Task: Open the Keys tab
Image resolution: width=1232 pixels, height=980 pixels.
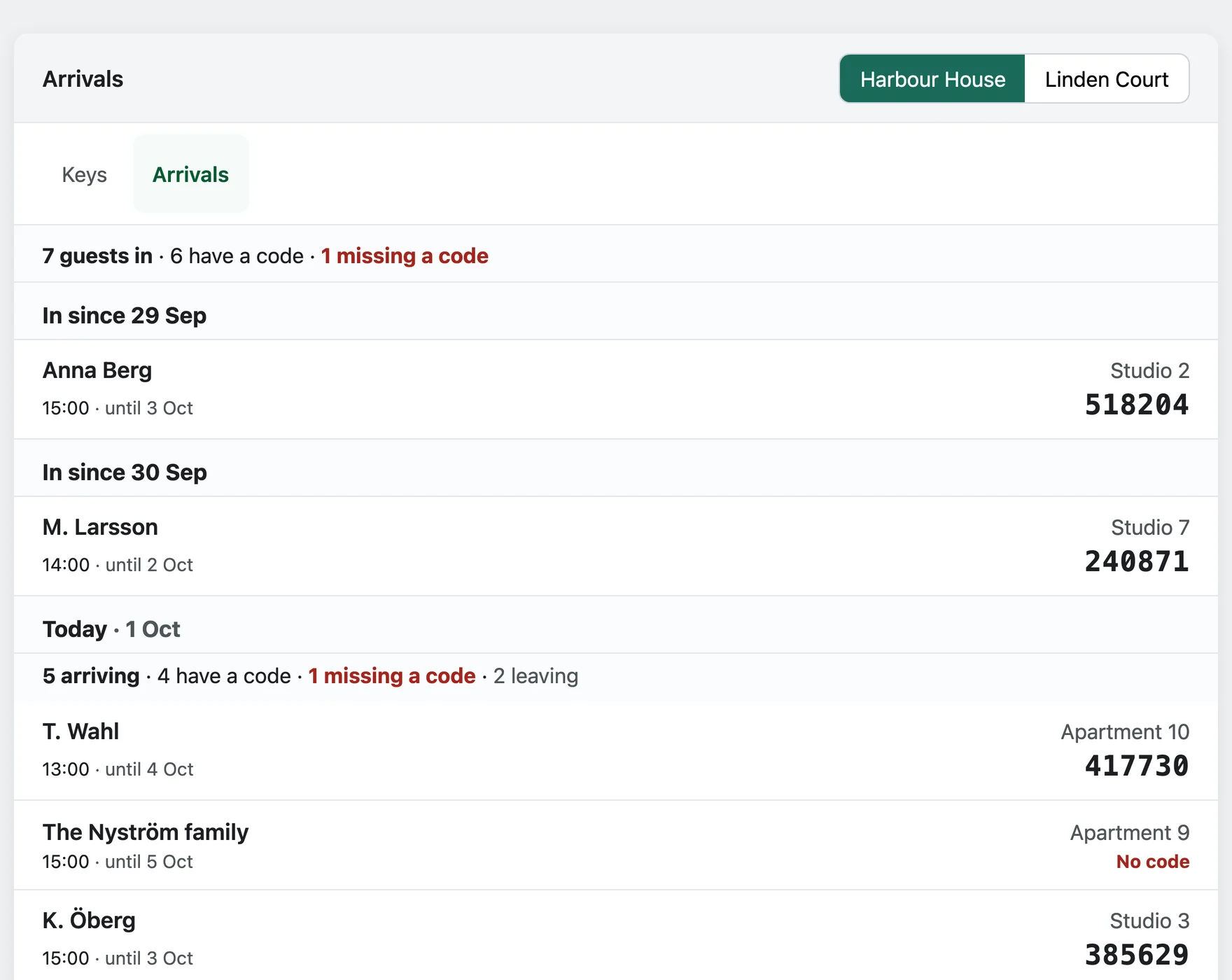Action: point(85,174)
